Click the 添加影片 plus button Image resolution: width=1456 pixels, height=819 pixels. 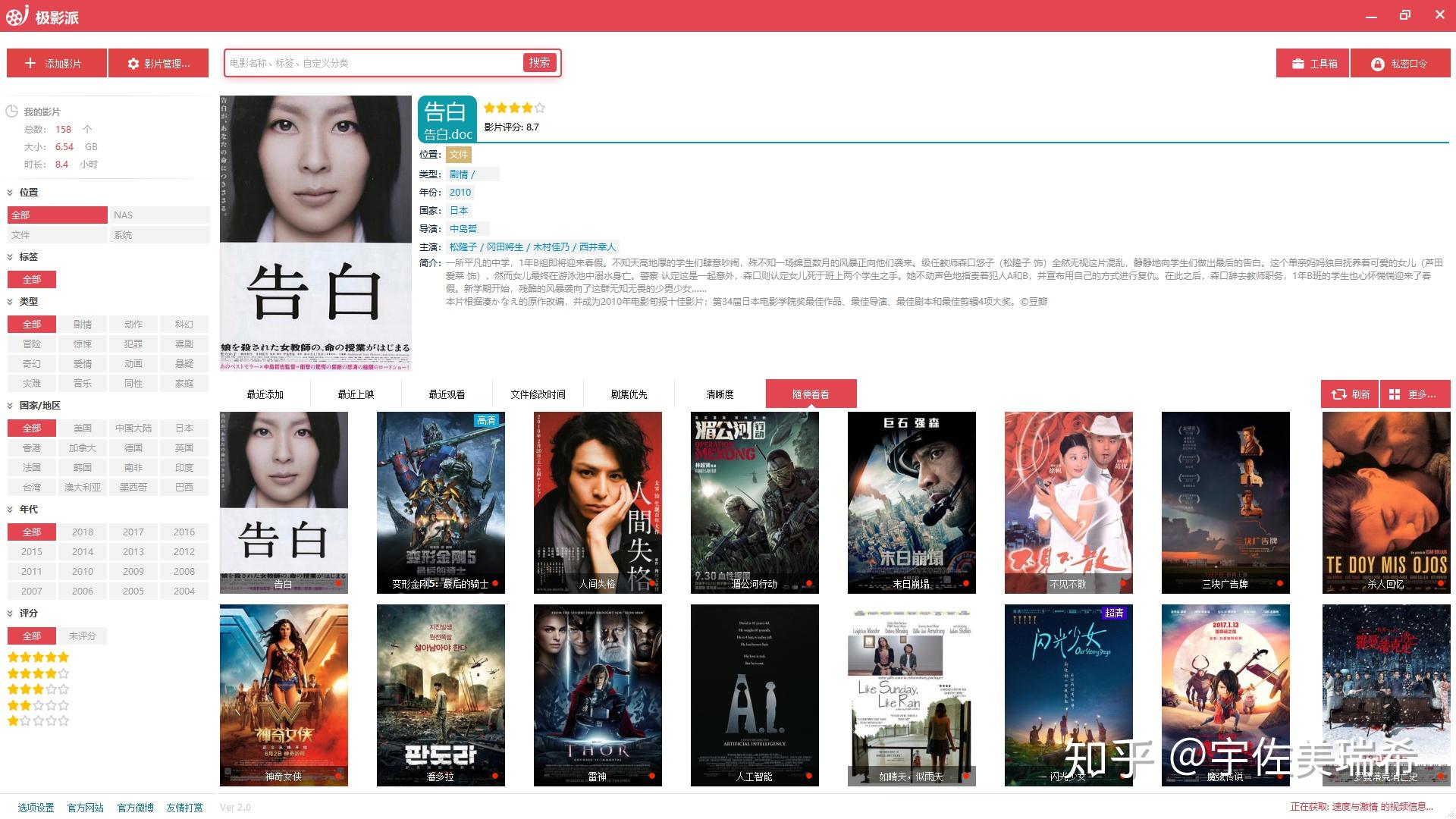(56, 64)
